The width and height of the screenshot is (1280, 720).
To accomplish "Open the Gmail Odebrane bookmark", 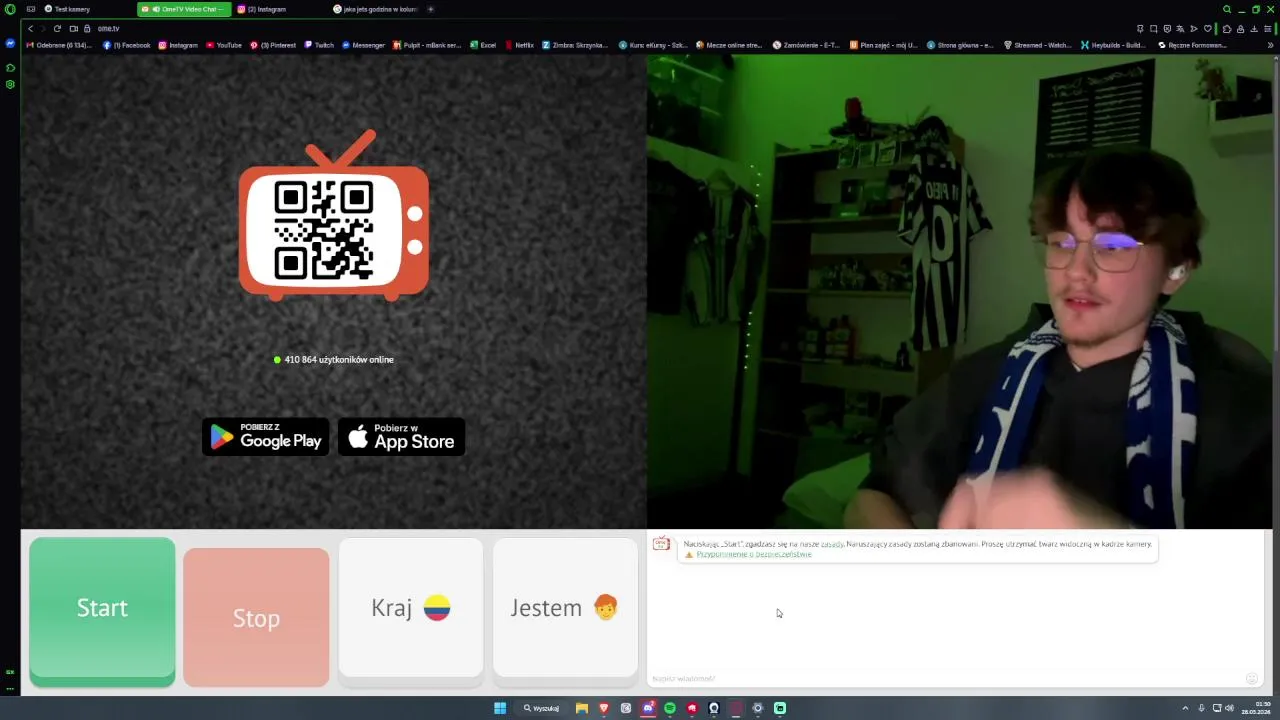I will 59,45.
